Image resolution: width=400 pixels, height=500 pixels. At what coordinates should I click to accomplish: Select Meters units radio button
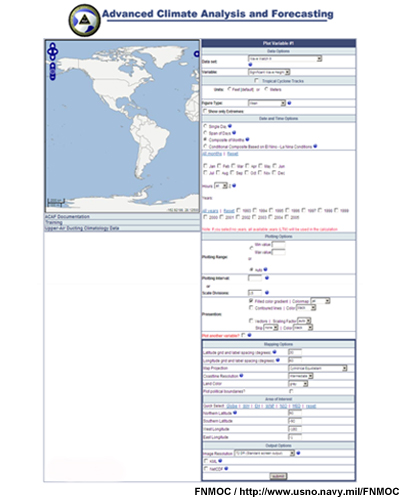point(266,89)
